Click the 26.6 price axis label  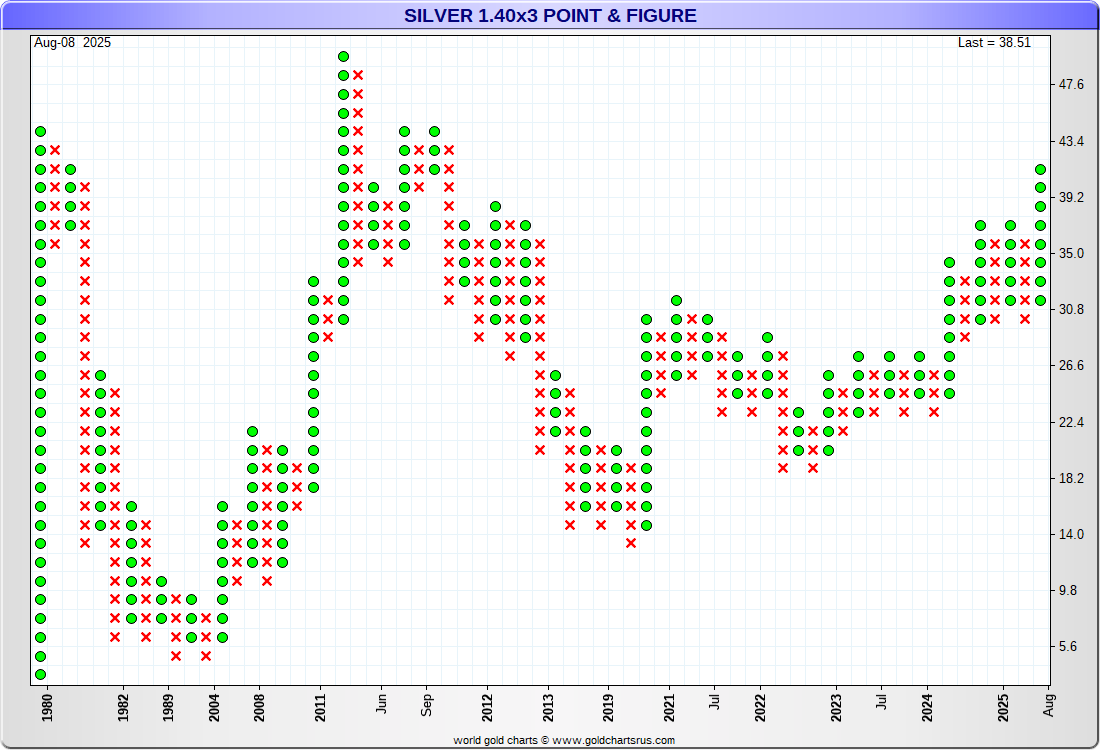click(1071, 366)
